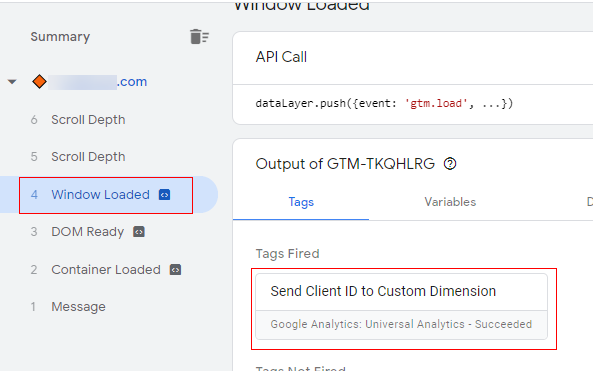Viewport: 593px width, 371px height.
Task: Click the dataLayer.push gtm.load API call
Action: click(384, 104)
